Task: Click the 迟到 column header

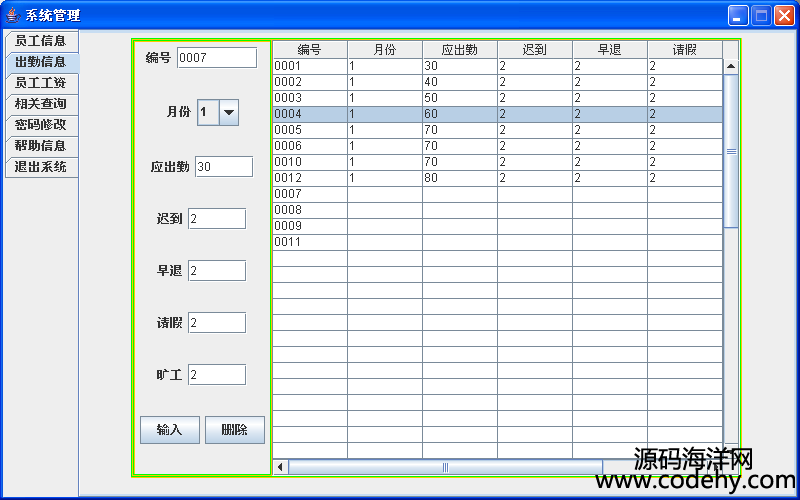Action: [535, 49]
